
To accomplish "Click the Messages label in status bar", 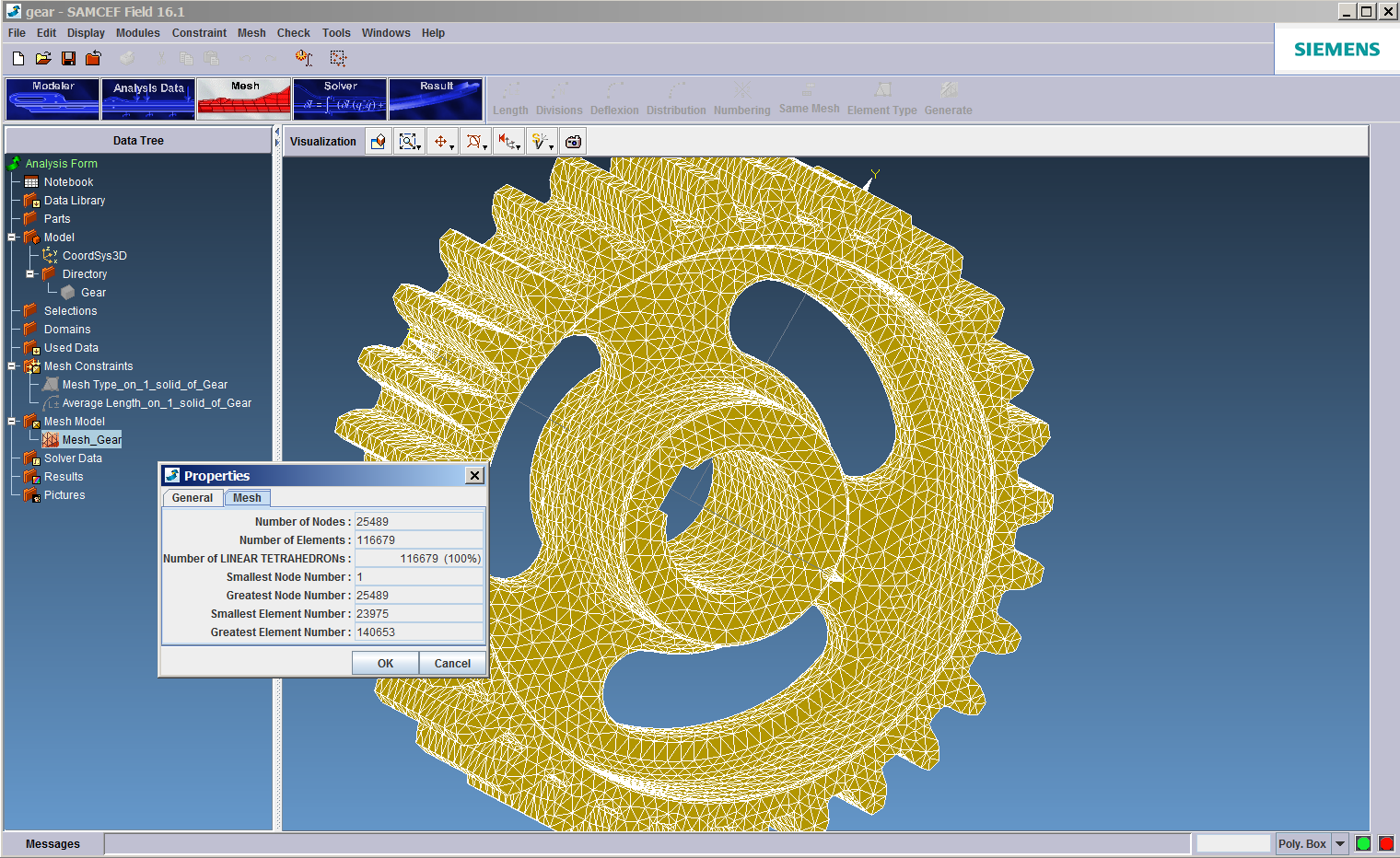I will [x=52, y=844].
